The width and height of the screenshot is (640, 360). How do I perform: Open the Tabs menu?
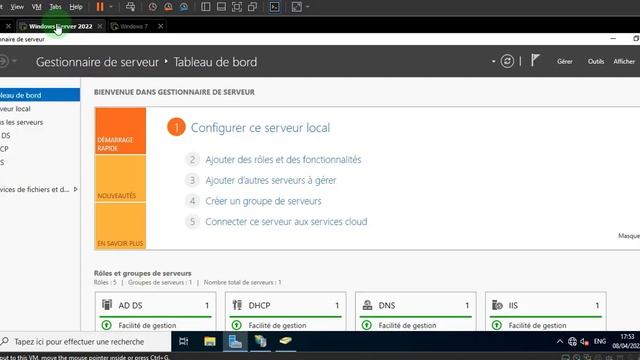55,7
